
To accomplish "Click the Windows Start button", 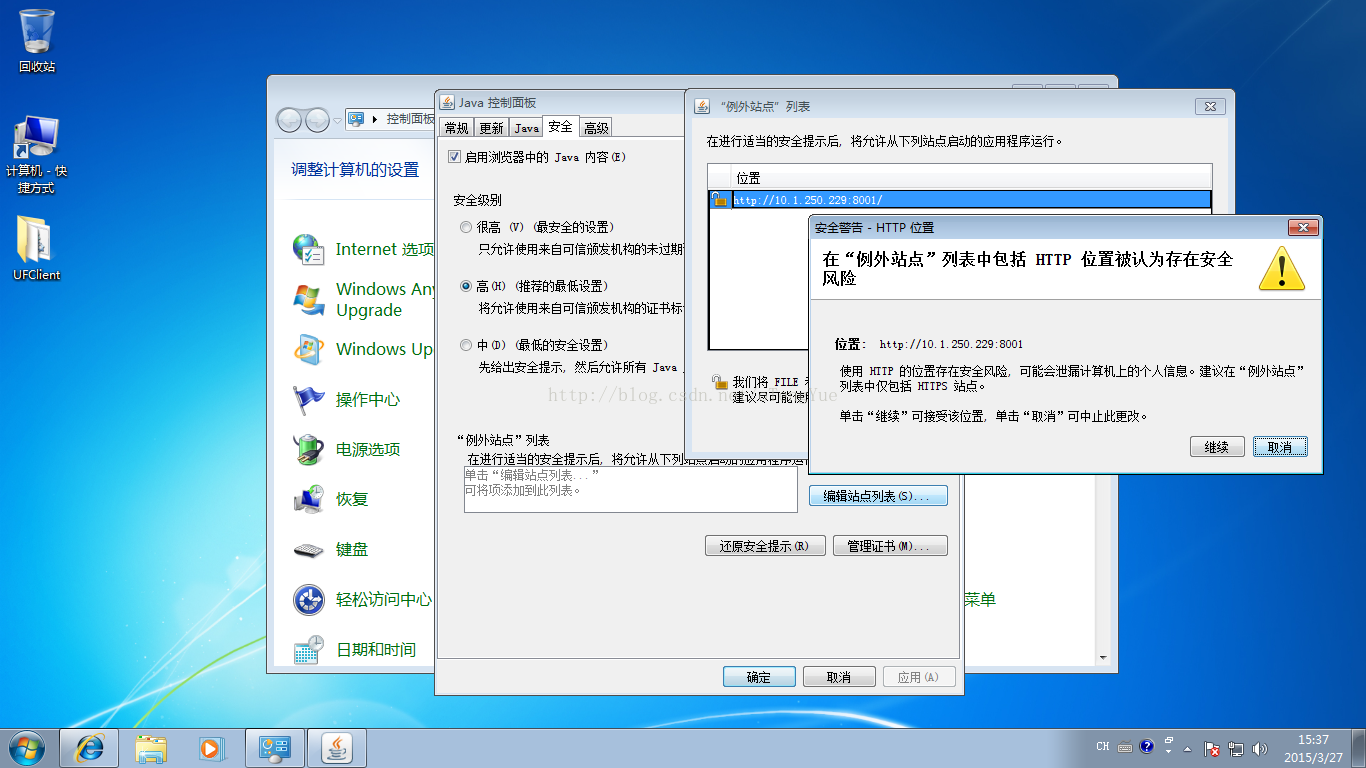I will click(27, 748).
